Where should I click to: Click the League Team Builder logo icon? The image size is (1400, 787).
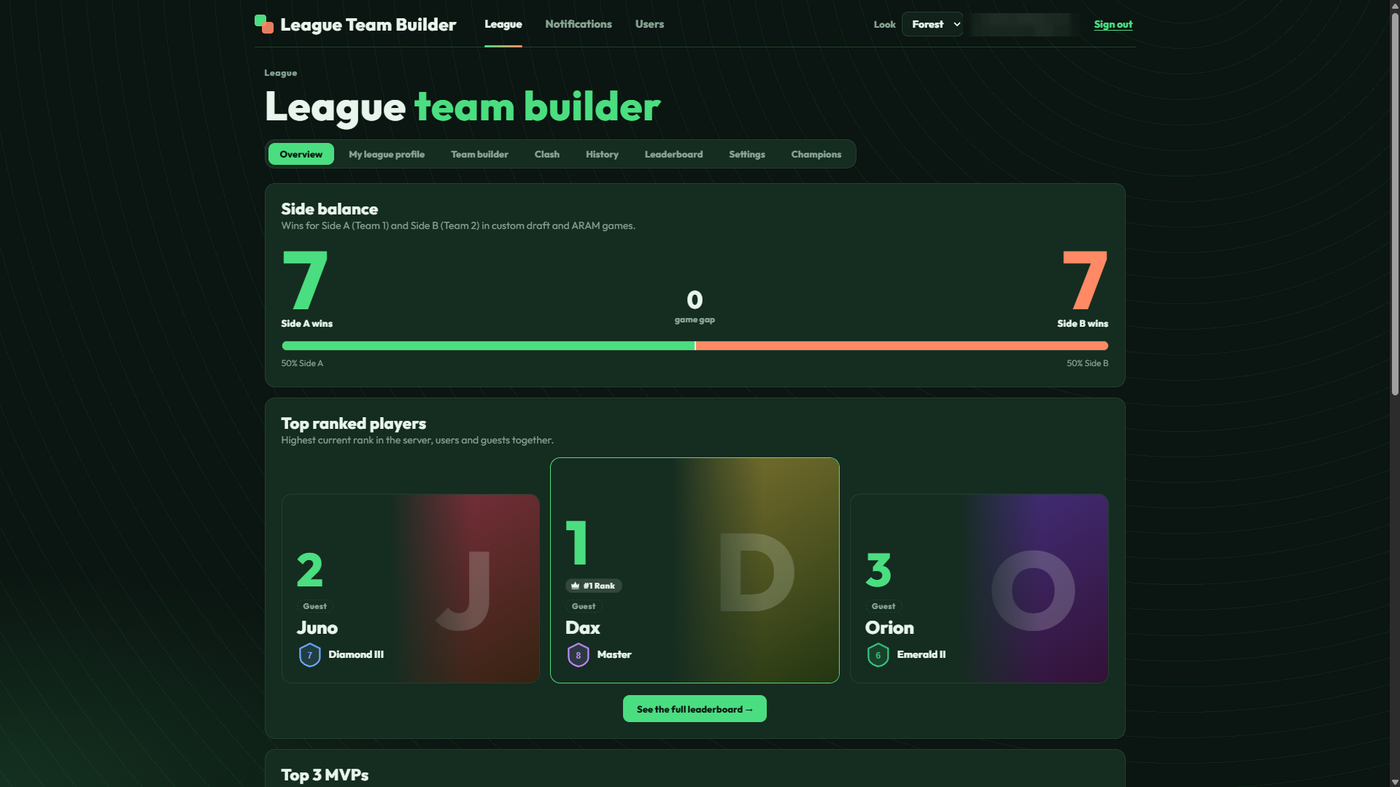pyautogui.click(x=264, y=24)
